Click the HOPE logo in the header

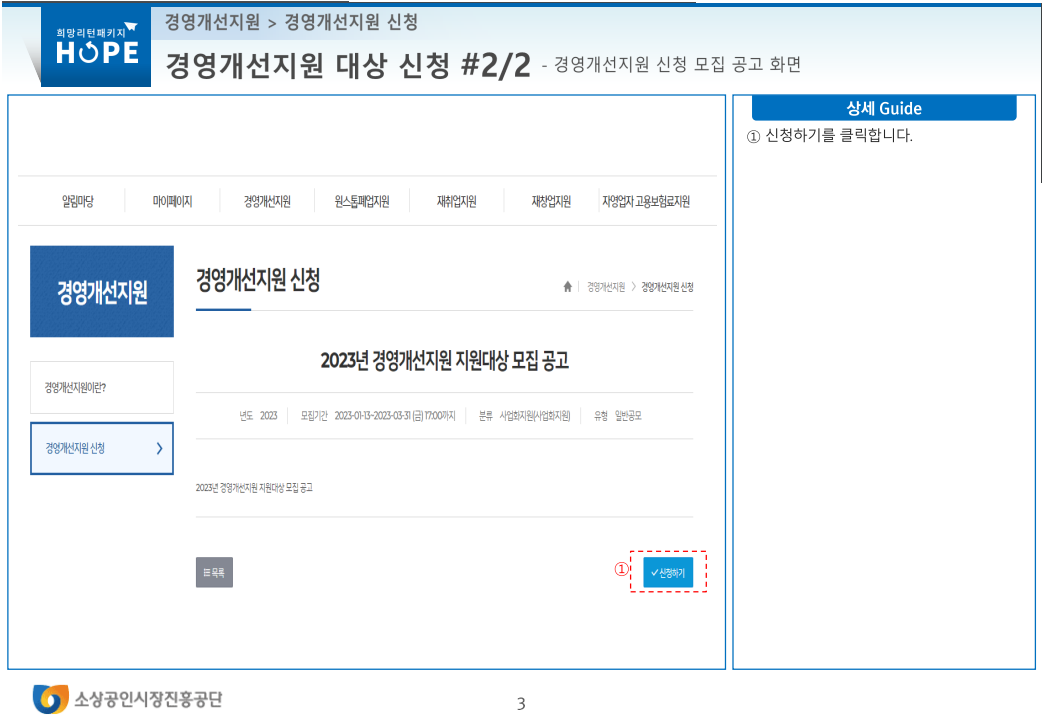coord(95,47)
